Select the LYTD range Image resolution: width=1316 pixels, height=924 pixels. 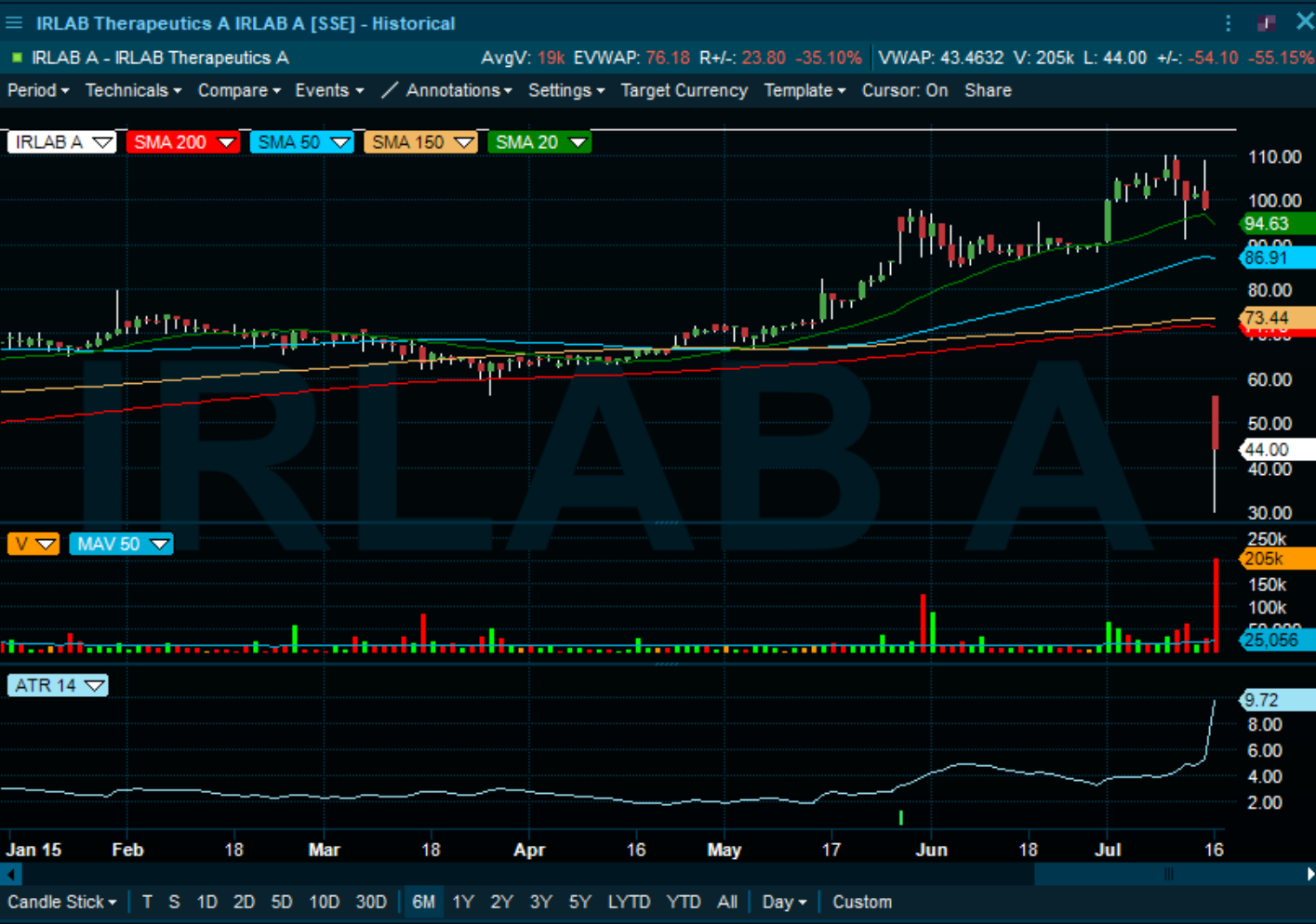point(629,902)
